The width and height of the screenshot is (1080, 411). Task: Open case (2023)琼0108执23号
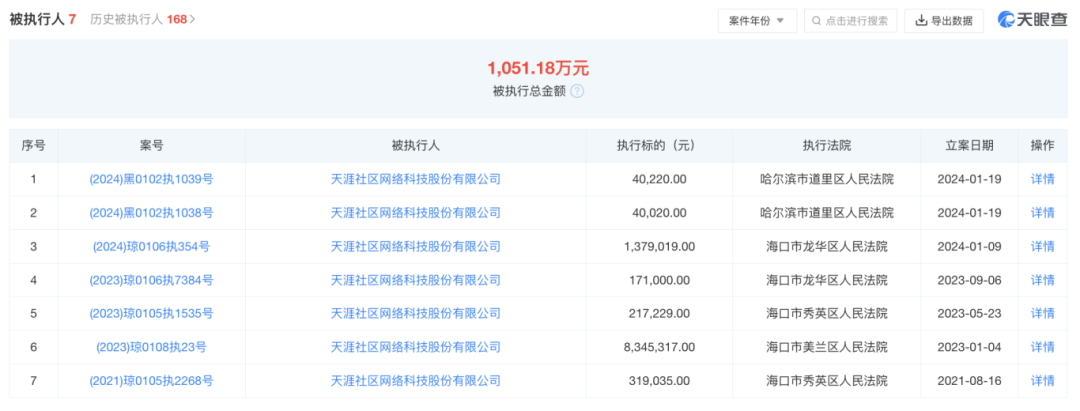pyautogui.click(x=152, y=347)
